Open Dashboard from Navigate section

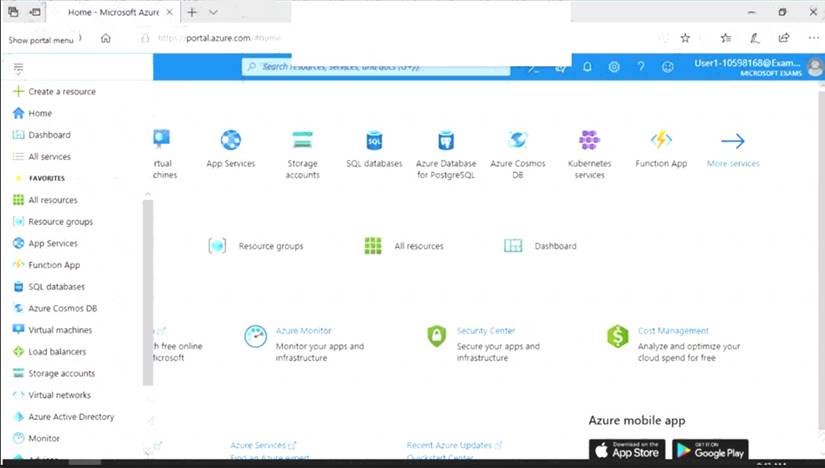click(x=540, y=246)
